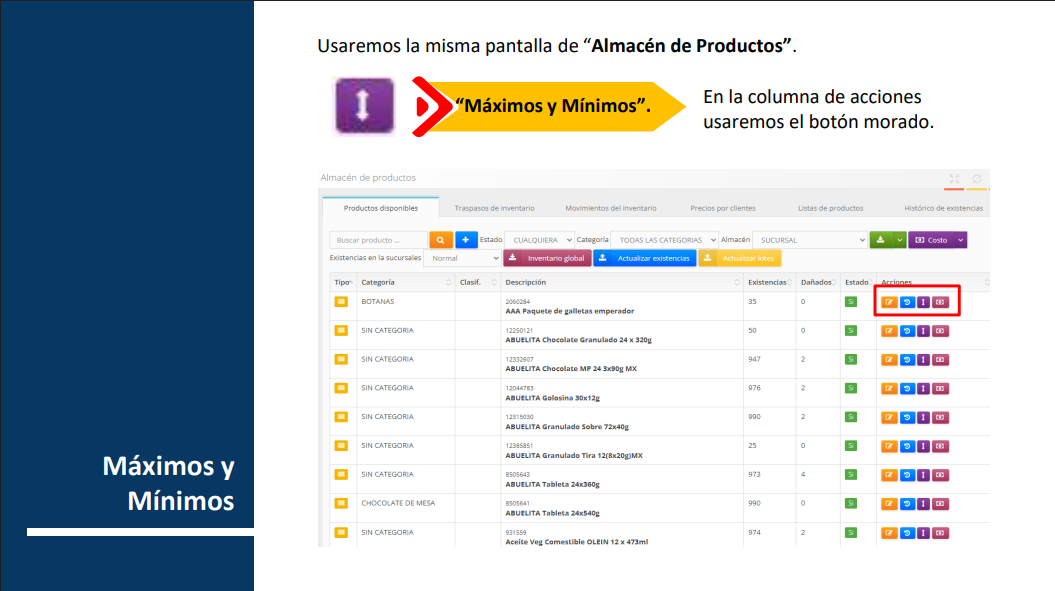The height and width of the screenshot is (591, 1055).
Task: Toggle green 'Si' status for ABUELITA Tableta 24x360g
Action: [851, 475]
